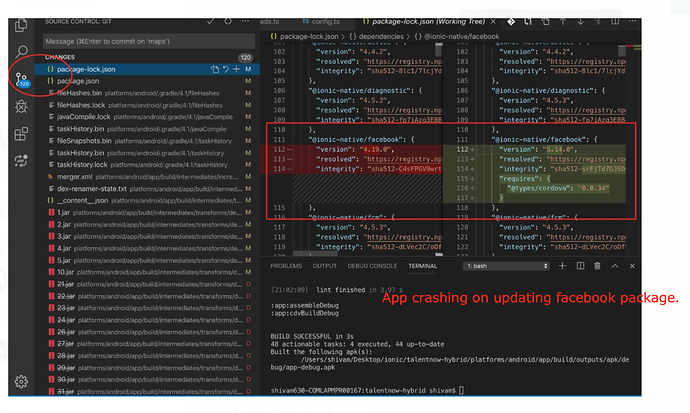Open taskHistory.lock in changes list

pos(147,164)
